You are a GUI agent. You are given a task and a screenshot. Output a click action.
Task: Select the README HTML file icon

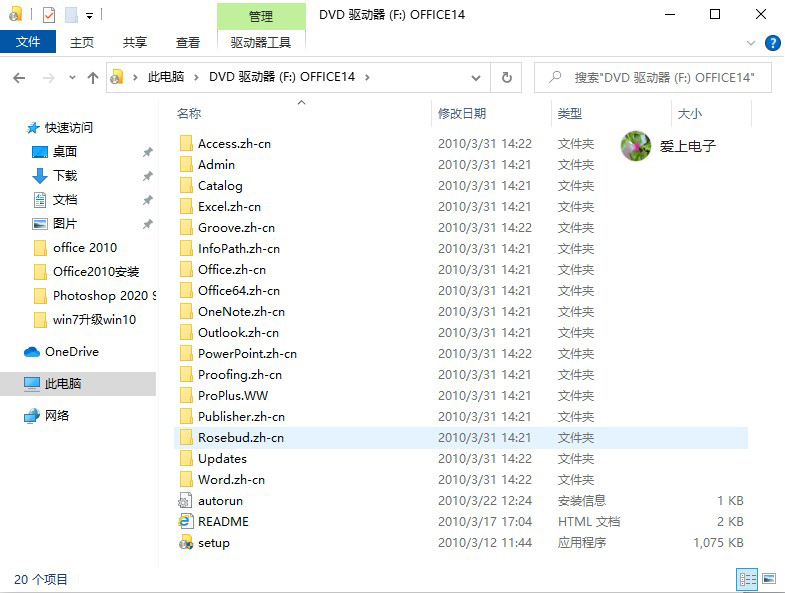click(186, 522)
